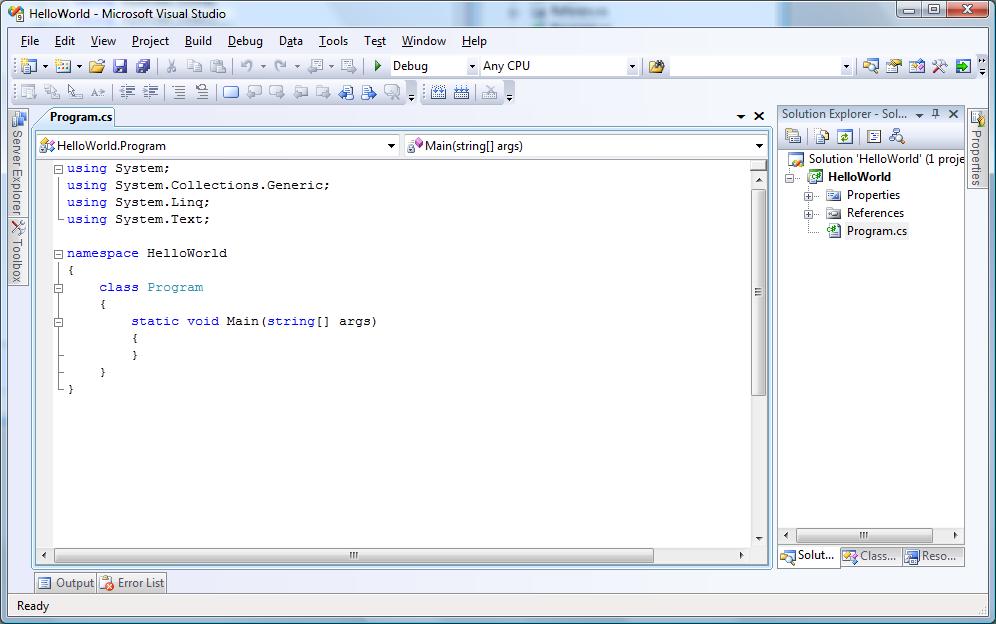Open the Any CPU platform dropdown
996x624 pixels.
point(632,66)
